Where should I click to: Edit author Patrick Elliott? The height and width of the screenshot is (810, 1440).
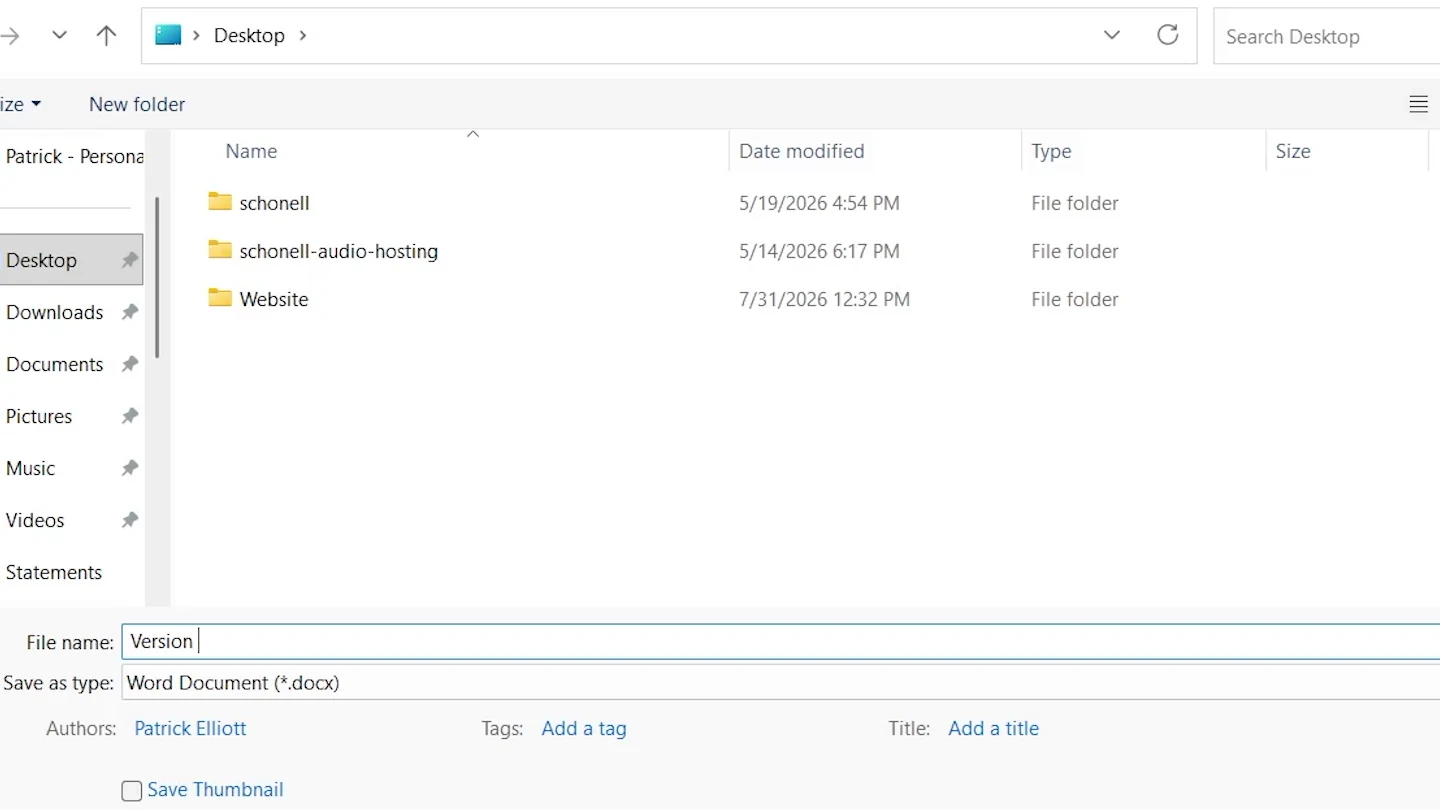[x=190, y=728]
